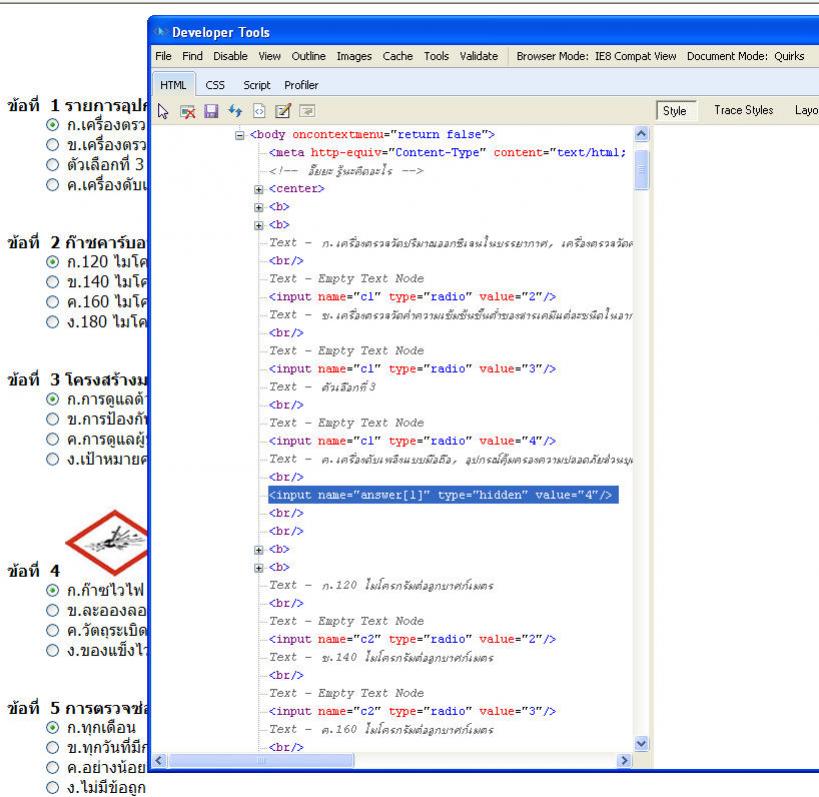Viewport: 819px width, 797px height.
Task: Expand the center node
Action: pyautogui.click(x=259, y=189)
